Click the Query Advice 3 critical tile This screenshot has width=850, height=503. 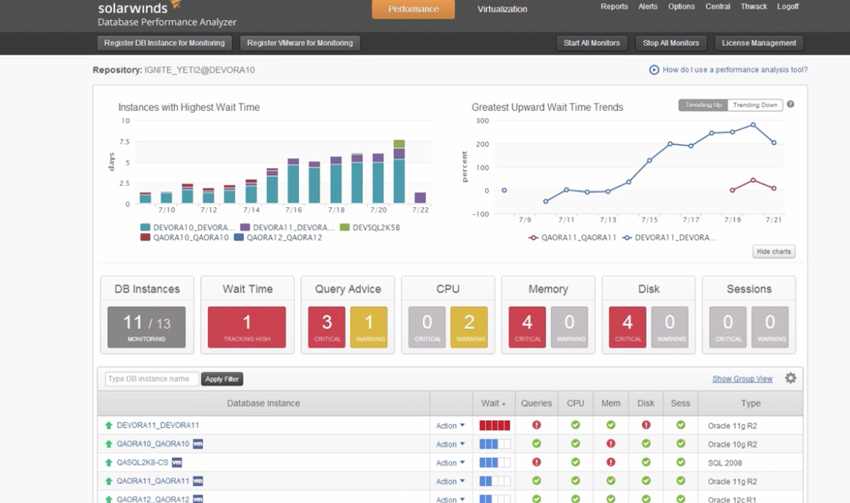pos(327,327)
